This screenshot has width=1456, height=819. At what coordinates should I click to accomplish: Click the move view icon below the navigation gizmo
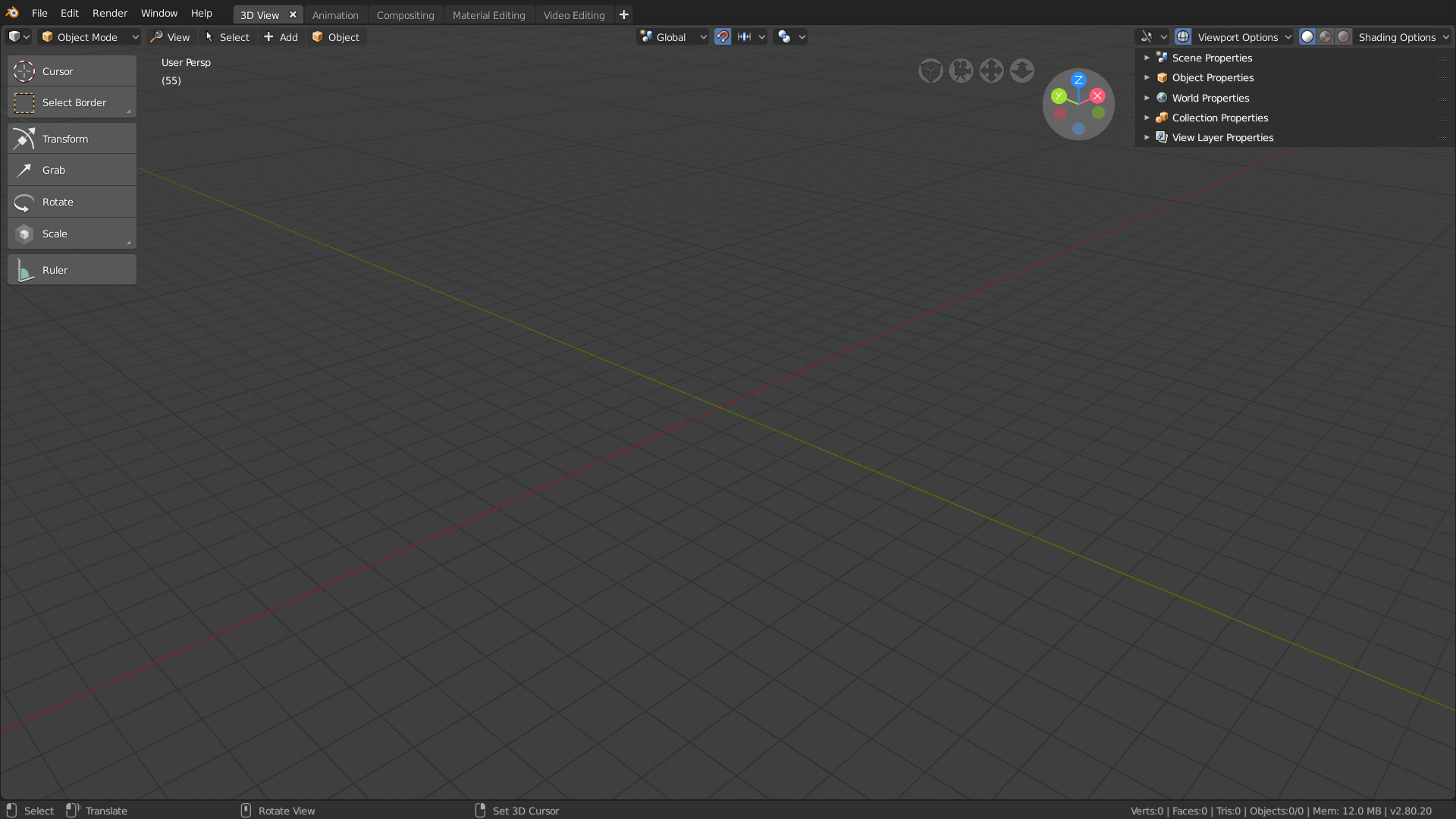(x=991, y=70)
